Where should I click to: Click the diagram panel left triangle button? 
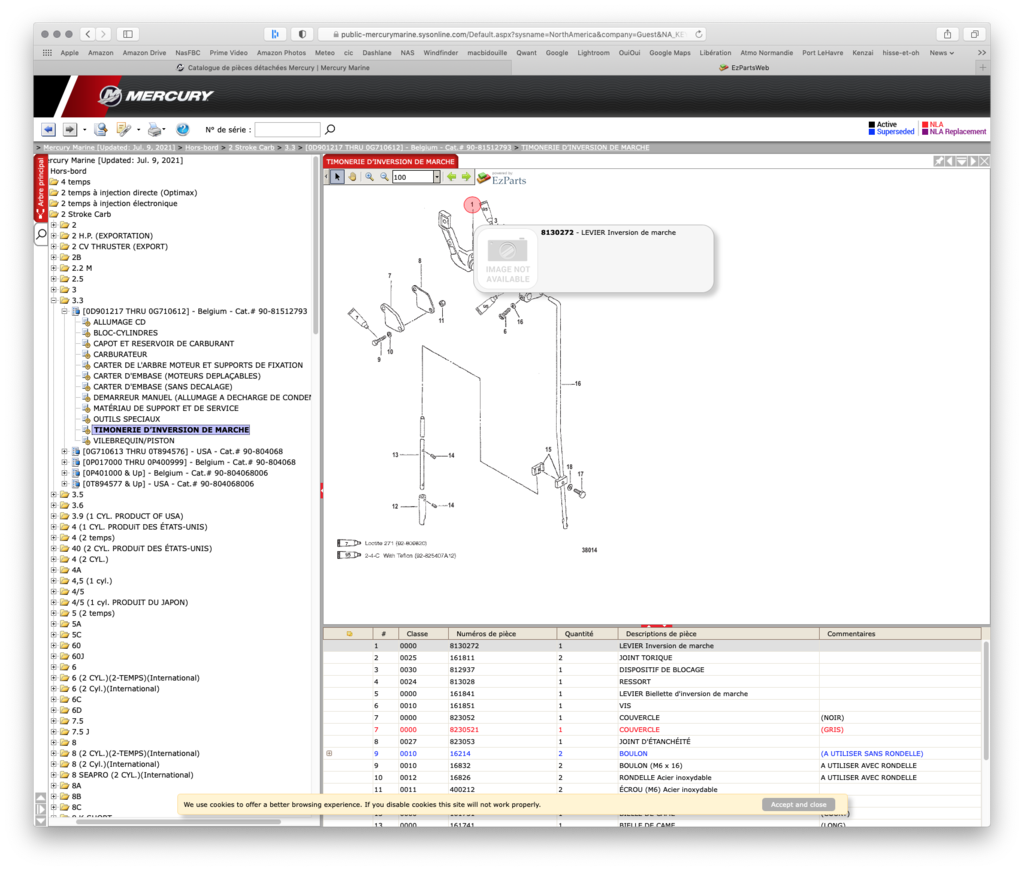[x=950, y=161]
